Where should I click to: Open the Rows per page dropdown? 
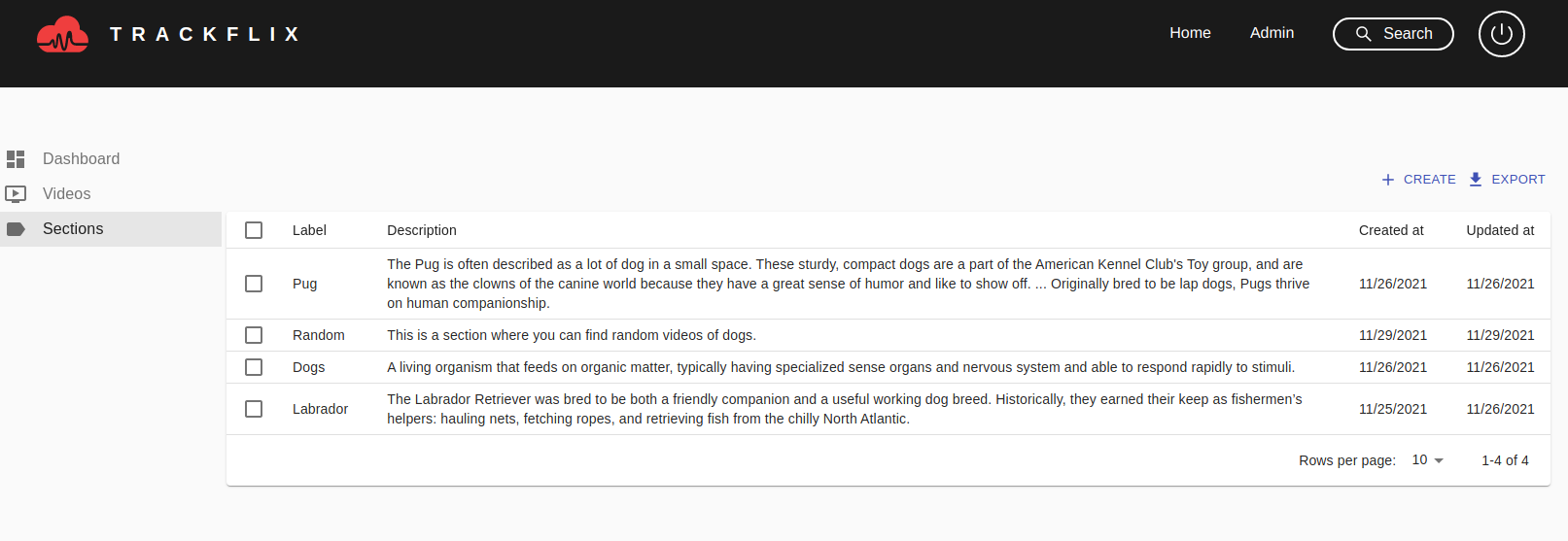(x=1428, y=460)
